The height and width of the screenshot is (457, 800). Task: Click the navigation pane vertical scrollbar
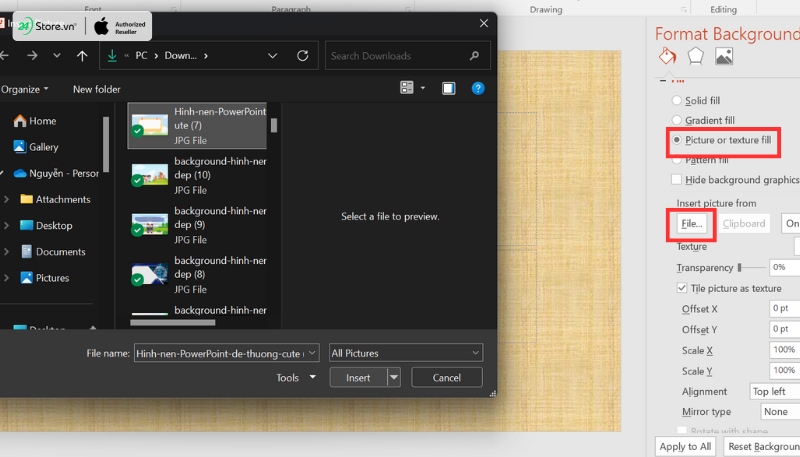pyautogui.click(x=106, y=144)
